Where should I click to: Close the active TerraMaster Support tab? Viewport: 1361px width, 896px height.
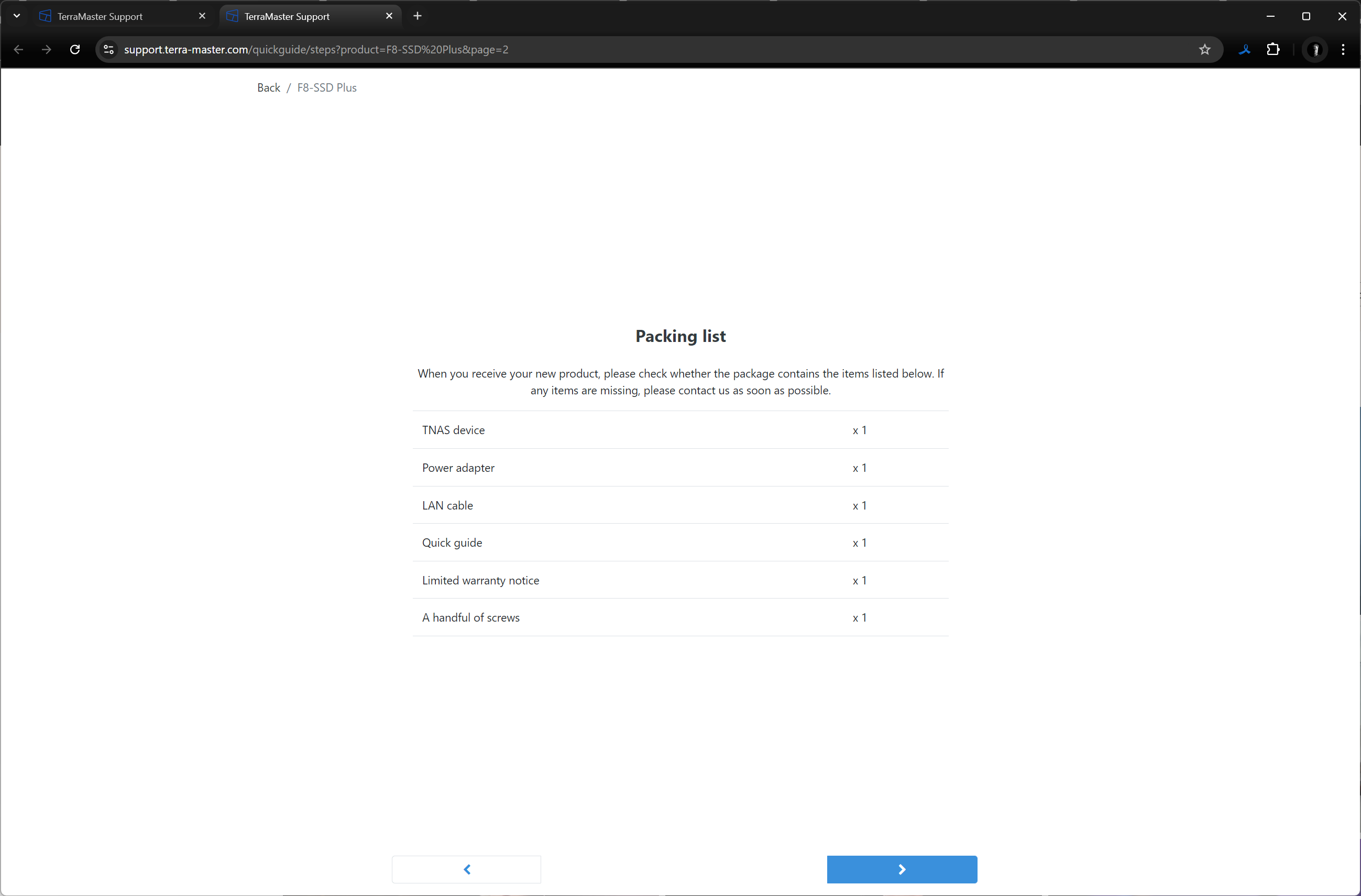click(389, 16)
